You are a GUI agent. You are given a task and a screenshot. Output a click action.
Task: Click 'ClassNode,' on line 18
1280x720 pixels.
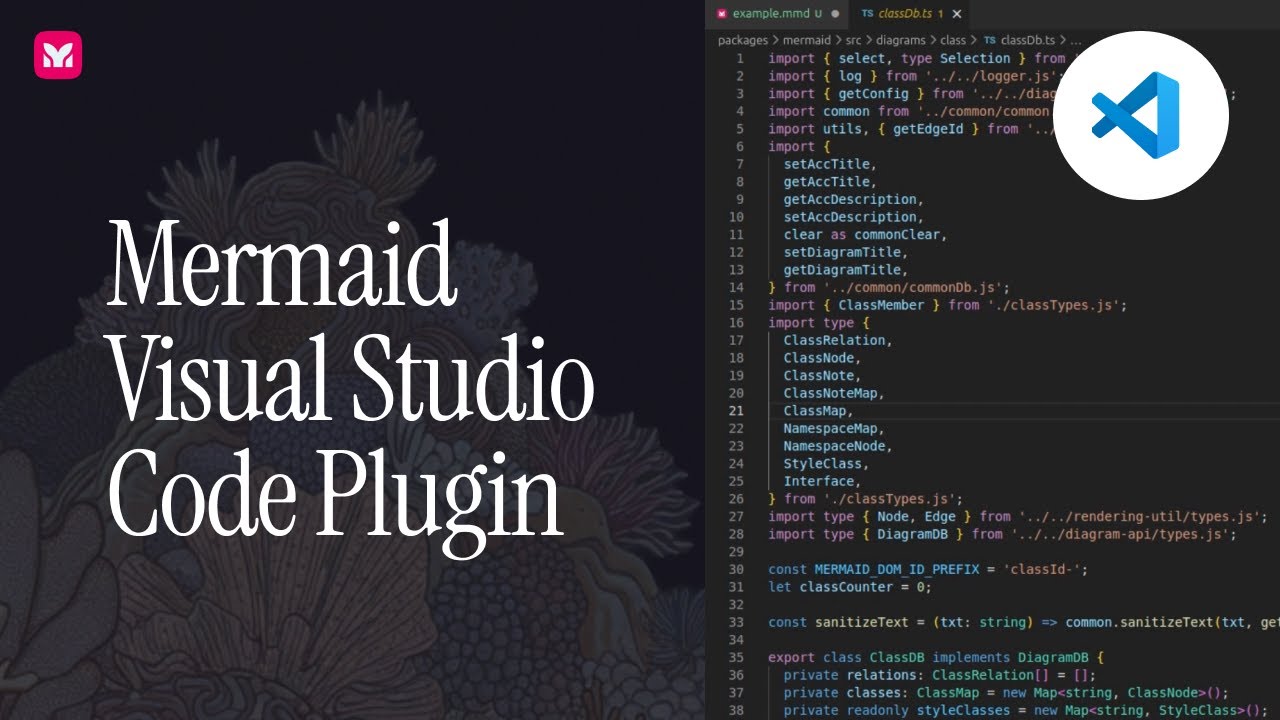(x=822, y=358)
